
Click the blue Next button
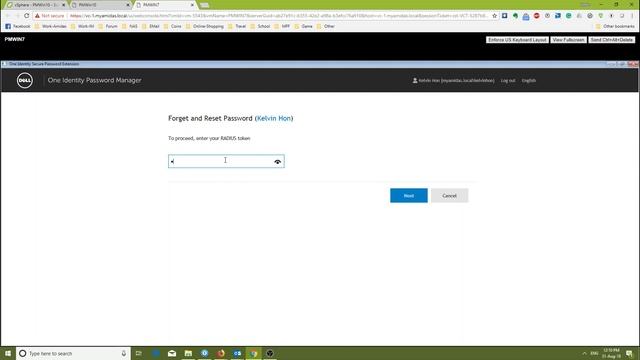[409, 196]
